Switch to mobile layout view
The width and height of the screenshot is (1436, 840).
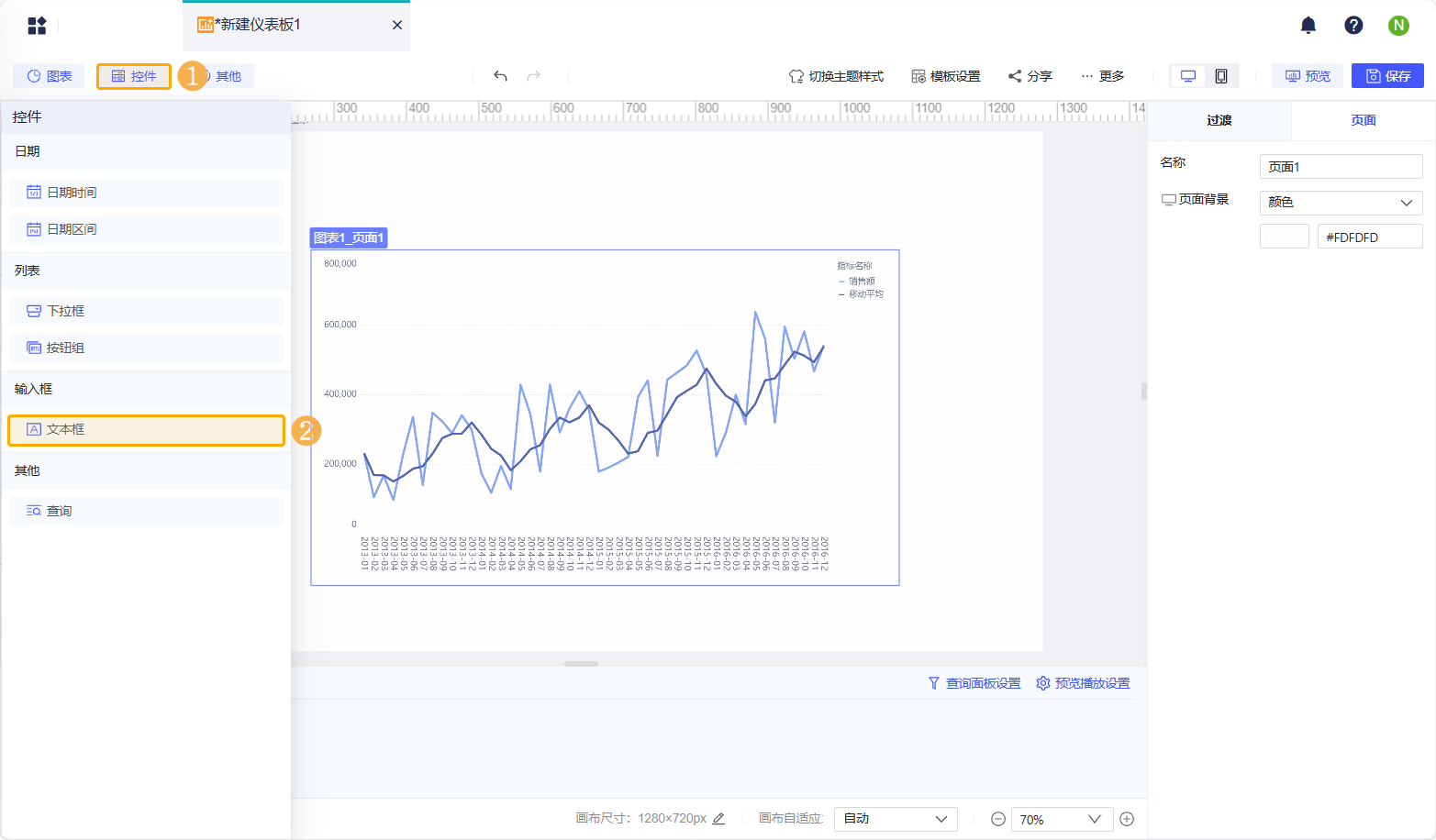pyautogui.click(x=1221, y=76)
